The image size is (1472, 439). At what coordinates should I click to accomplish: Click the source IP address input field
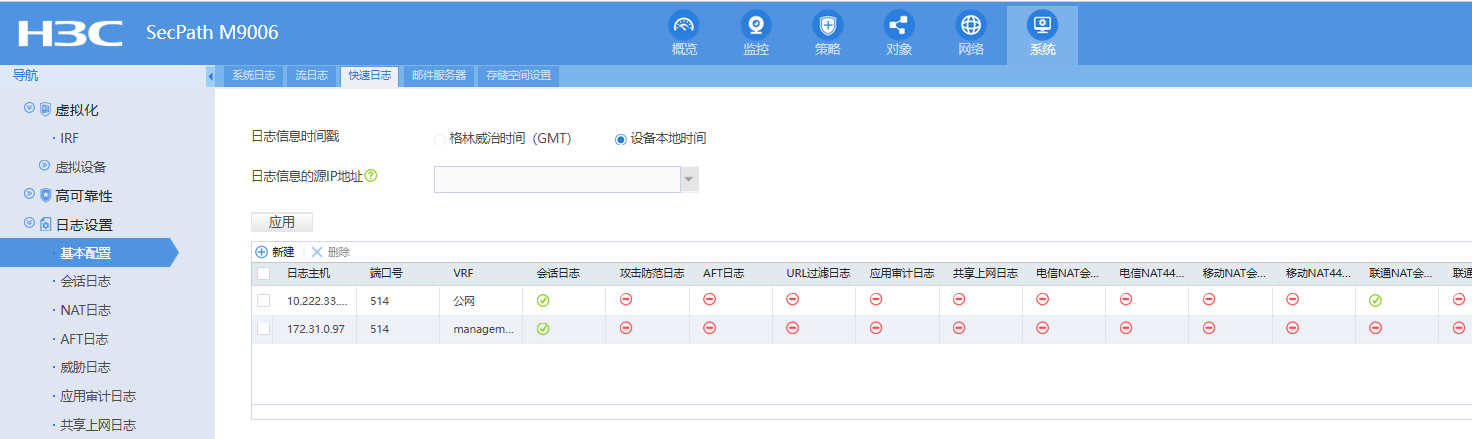click(x=557, y=179)
